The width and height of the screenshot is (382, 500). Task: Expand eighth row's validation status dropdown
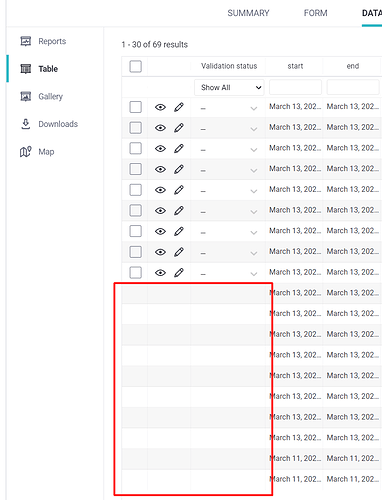tap(254, 253)
